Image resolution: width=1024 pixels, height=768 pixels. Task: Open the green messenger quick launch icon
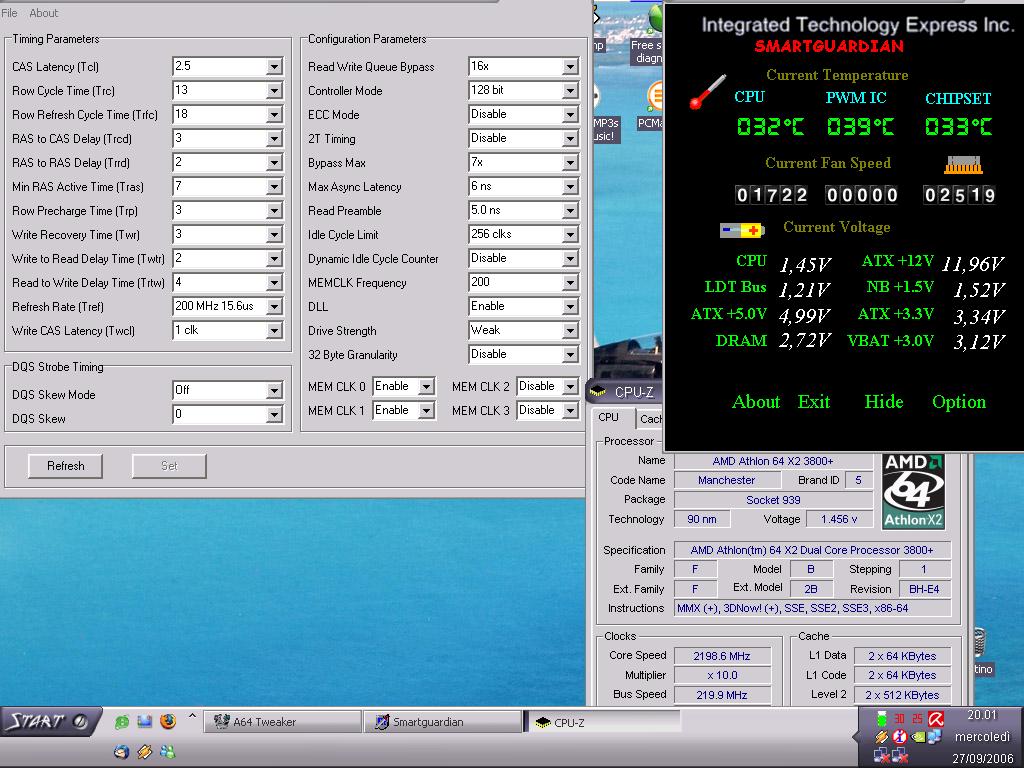click(121, 722)
